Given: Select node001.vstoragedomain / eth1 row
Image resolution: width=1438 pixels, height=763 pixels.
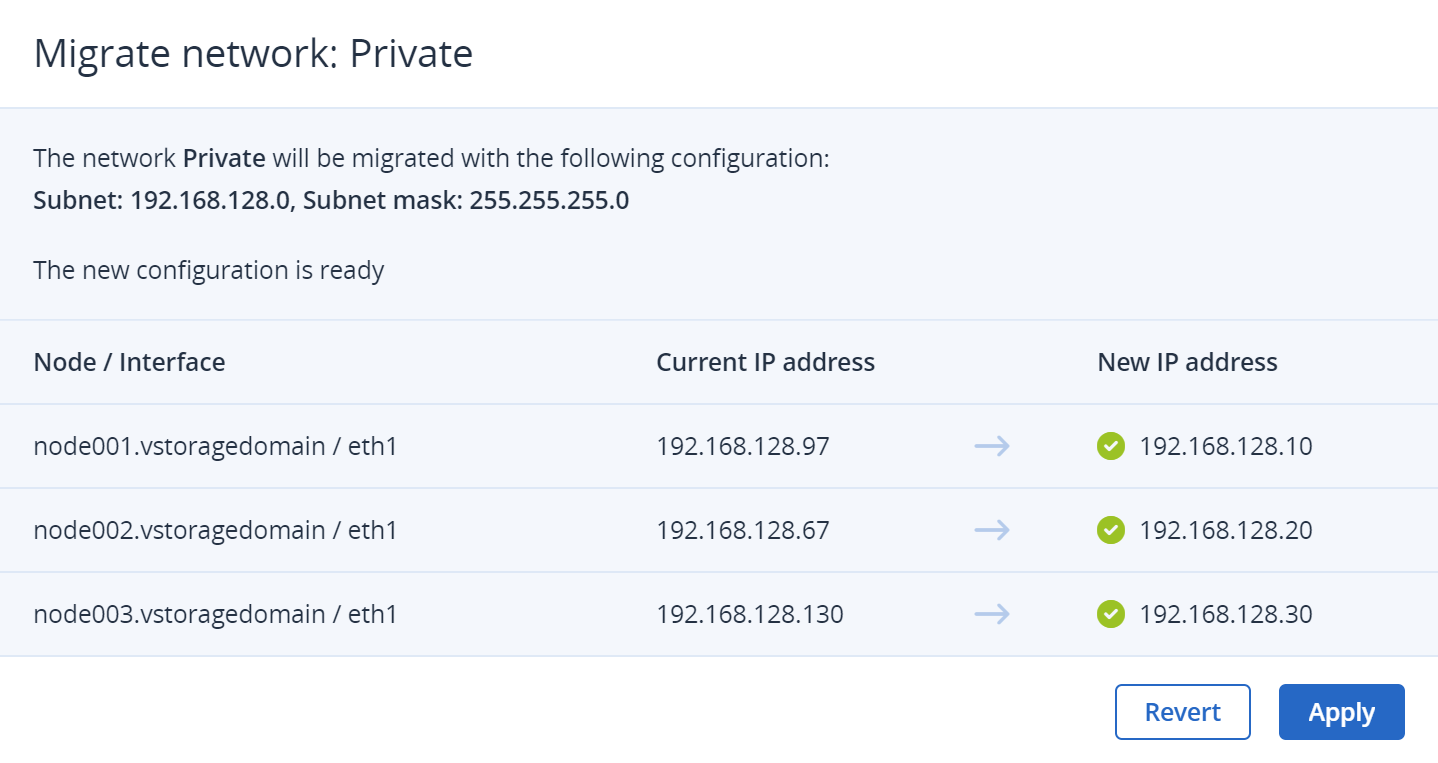Looking at the screenshot, I should [x=215, y=446].
